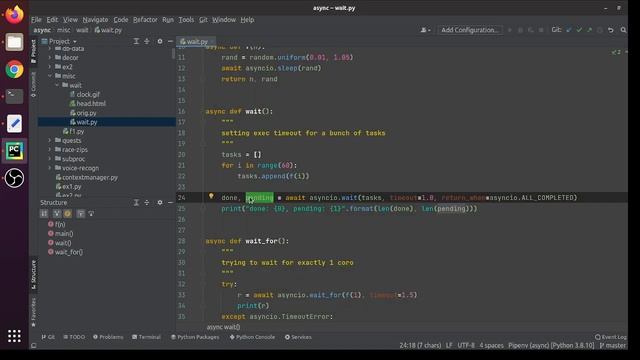Image resolution: width=640 pixels, height=360 pixels.
Task: Click the intention lightbulb on line 24
Action: coord(211,196)
